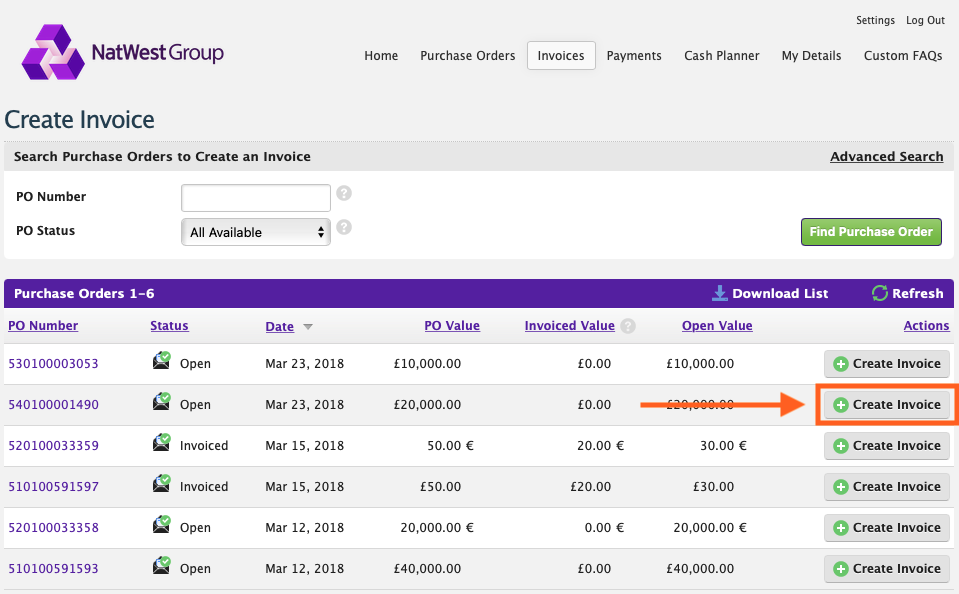Sort by PO Value column header
The image size is (959, 594).
point(452,325)
